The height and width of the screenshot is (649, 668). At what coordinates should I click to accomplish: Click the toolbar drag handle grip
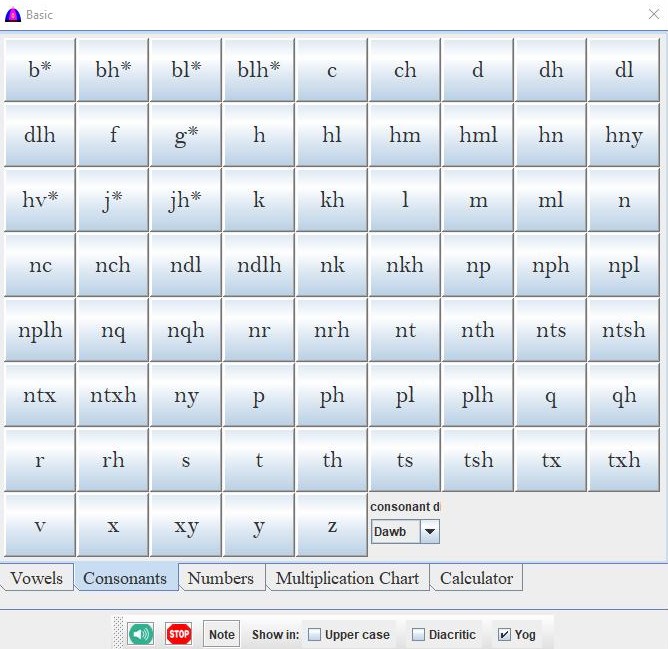[x=118, y=634]
